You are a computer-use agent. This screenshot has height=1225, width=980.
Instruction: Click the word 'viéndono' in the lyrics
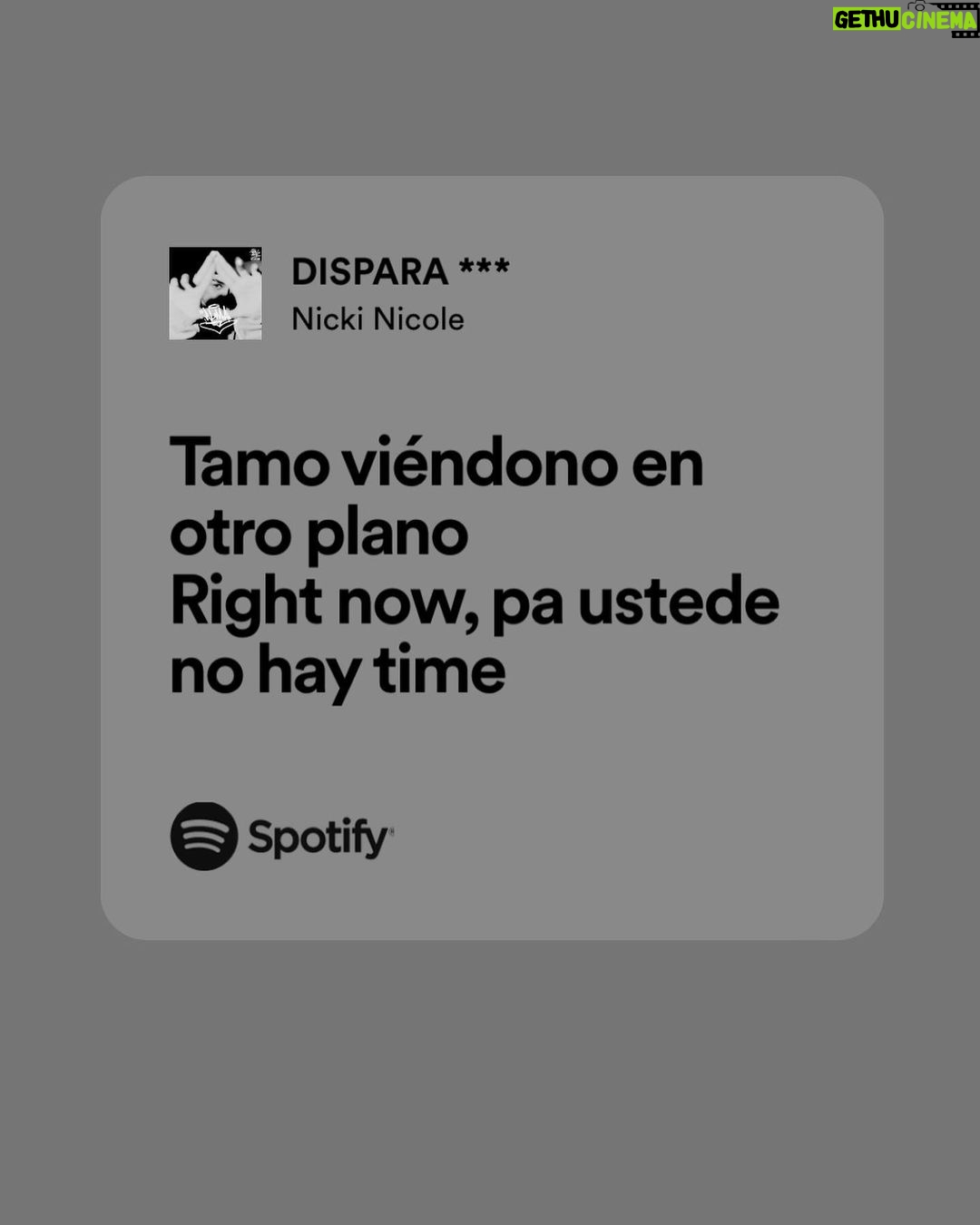pyautogui.click(x=479, y=463)
